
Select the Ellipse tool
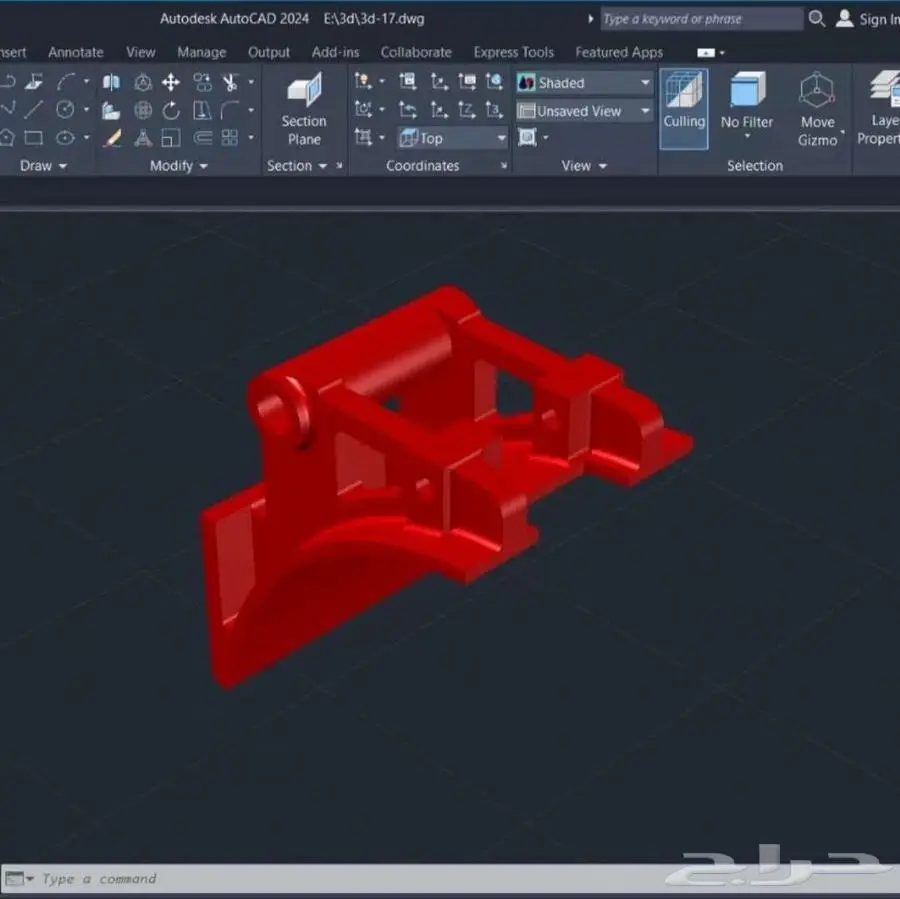(65, 138)
